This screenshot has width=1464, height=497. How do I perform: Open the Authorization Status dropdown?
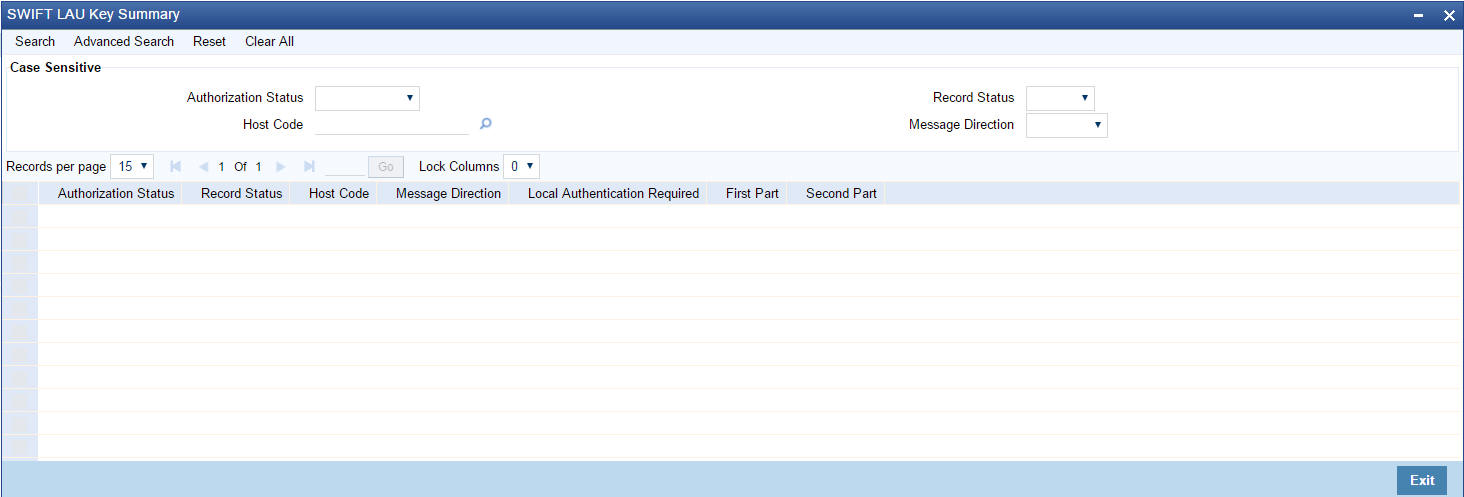coord(367,98)
